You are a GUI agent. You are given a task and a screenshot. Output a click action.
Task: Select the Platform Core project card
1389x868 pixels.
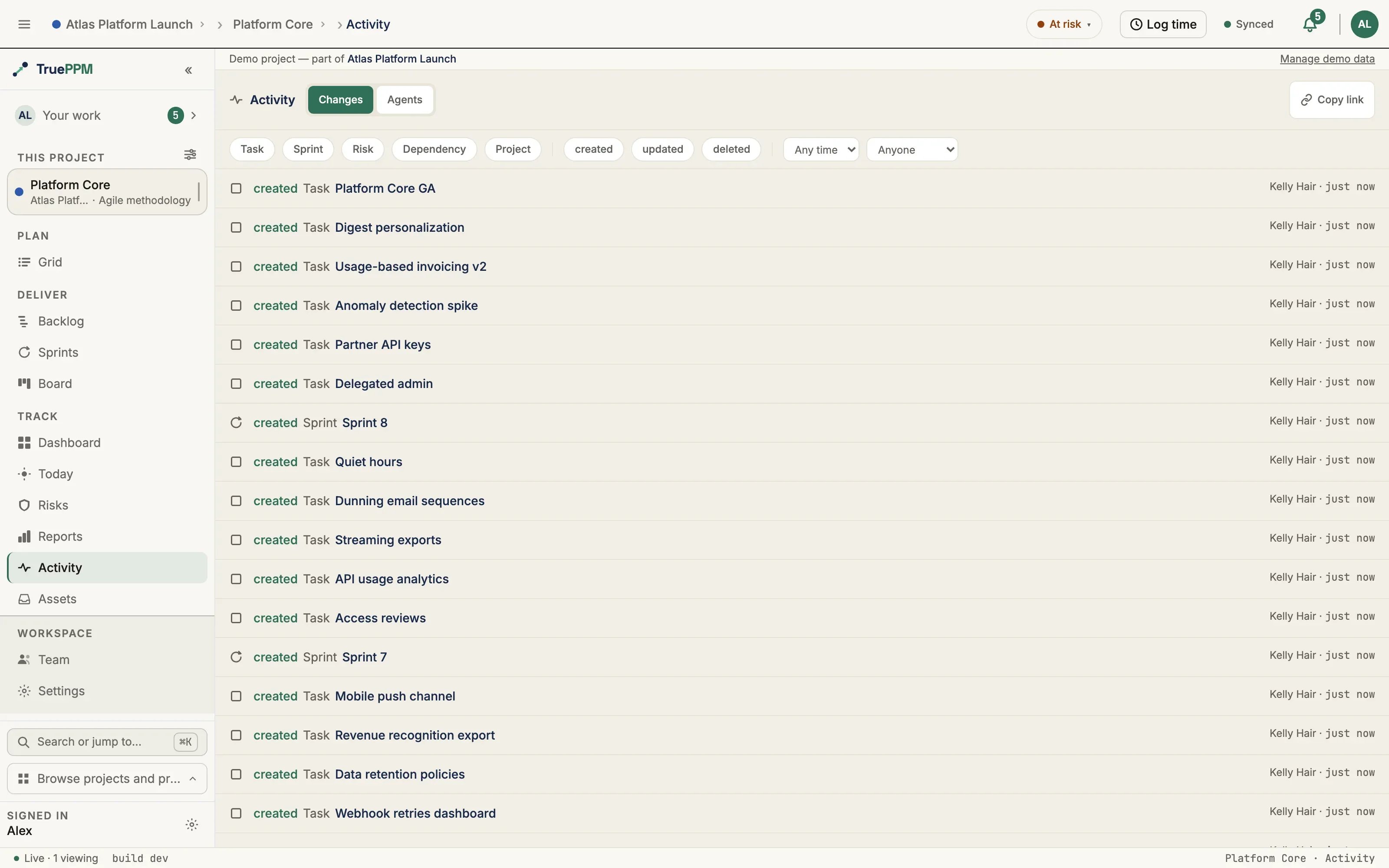click(107, 192)
